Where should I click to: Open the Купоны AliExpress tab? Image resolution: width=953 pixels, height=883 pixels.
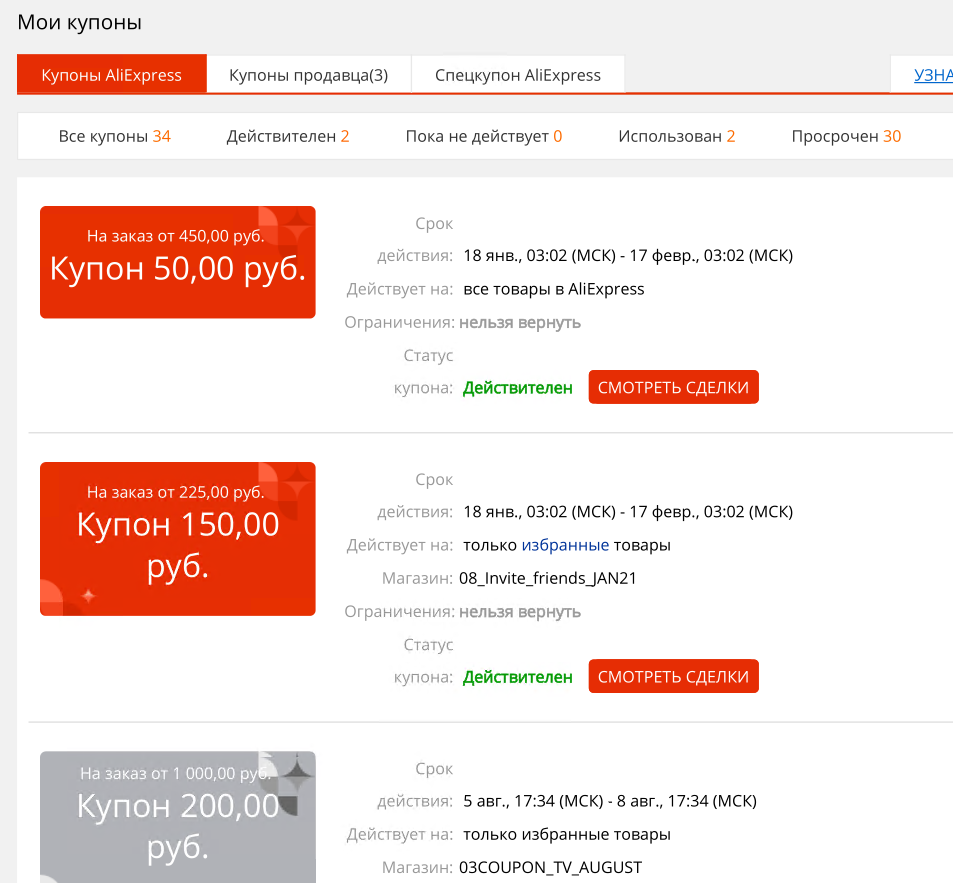click(112, 74)
